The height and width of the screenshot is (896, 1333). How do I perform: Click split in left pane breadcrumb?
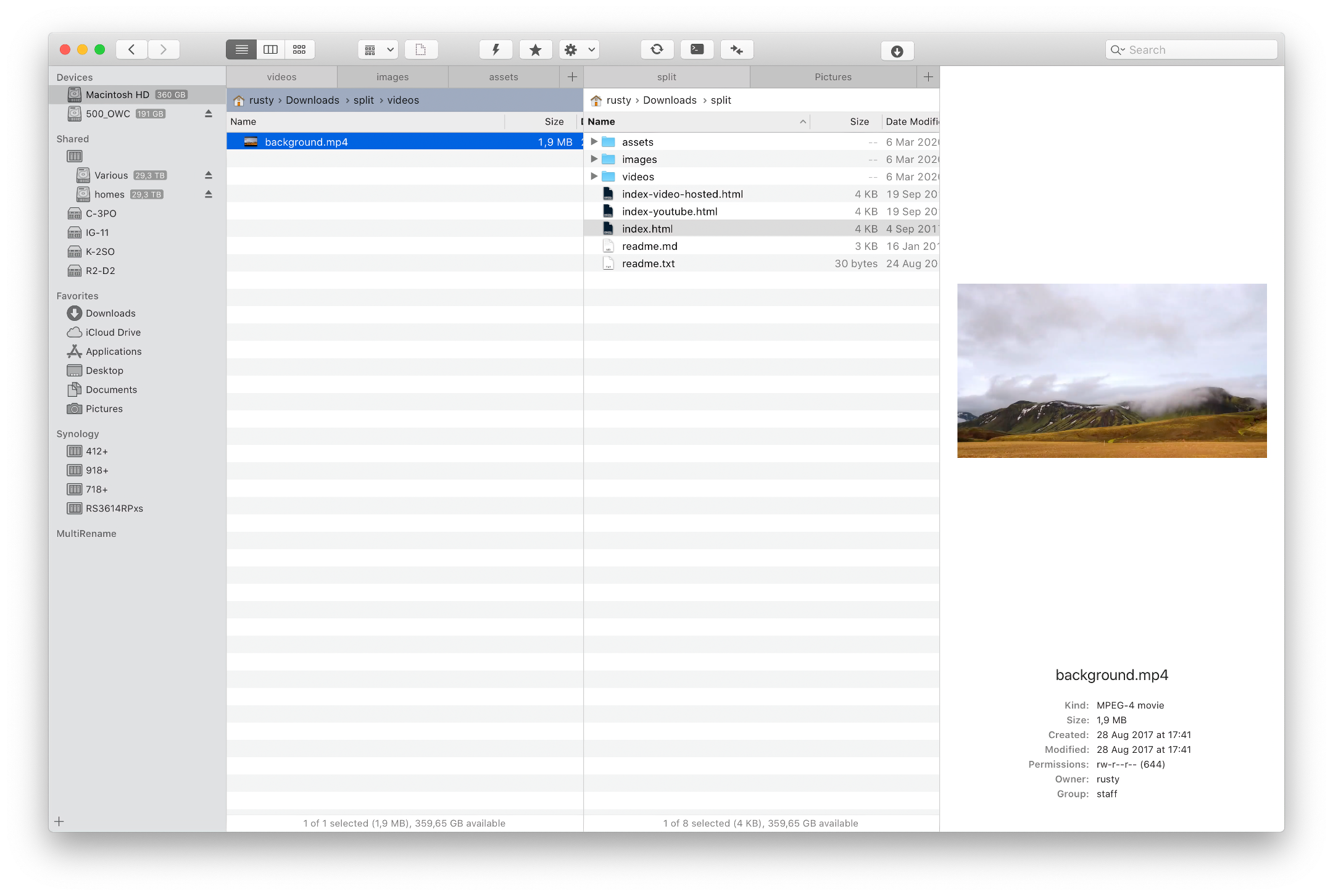coord(363,100)
